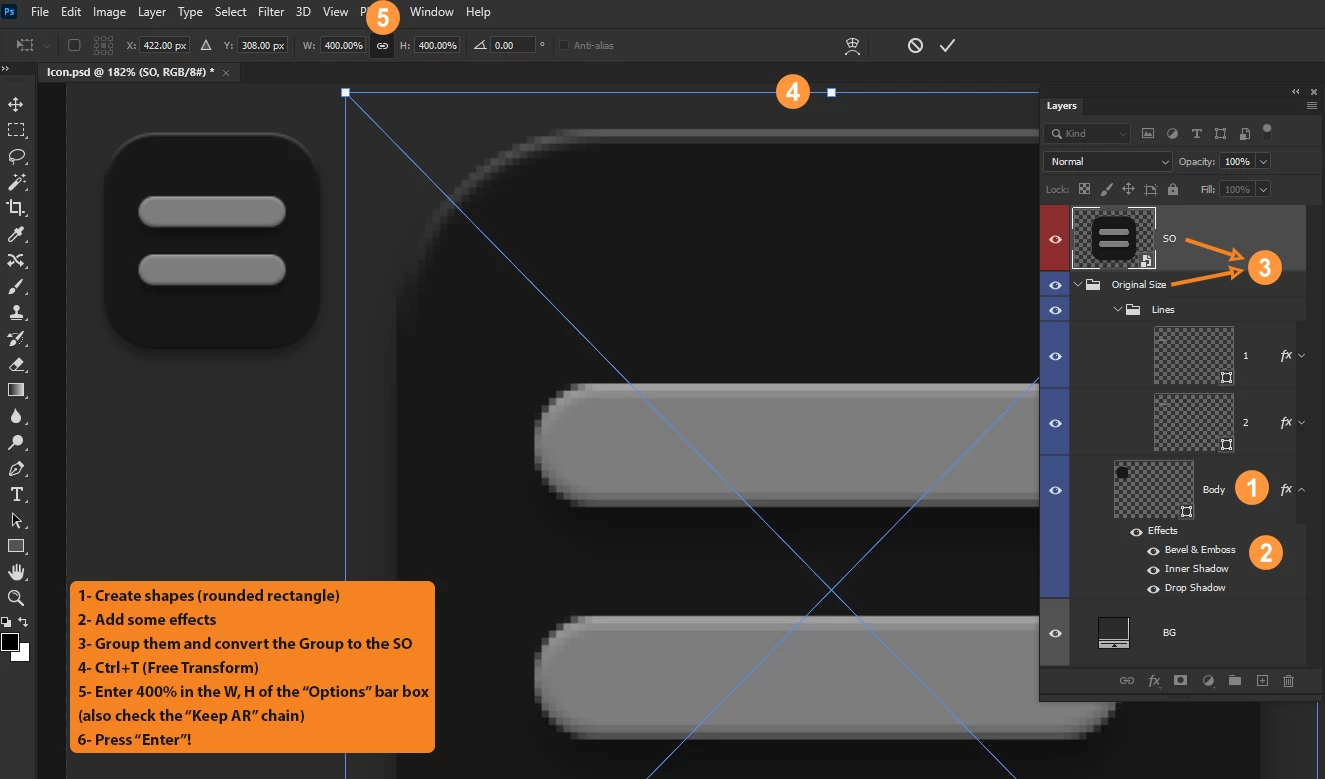Filter layers by smart objects icon
This screenshot has width=1325, height=779.
tap(1244, 133)
